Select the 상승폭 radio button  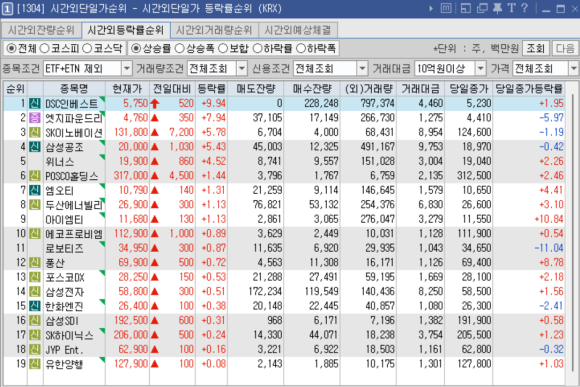(x=179, y=48)
